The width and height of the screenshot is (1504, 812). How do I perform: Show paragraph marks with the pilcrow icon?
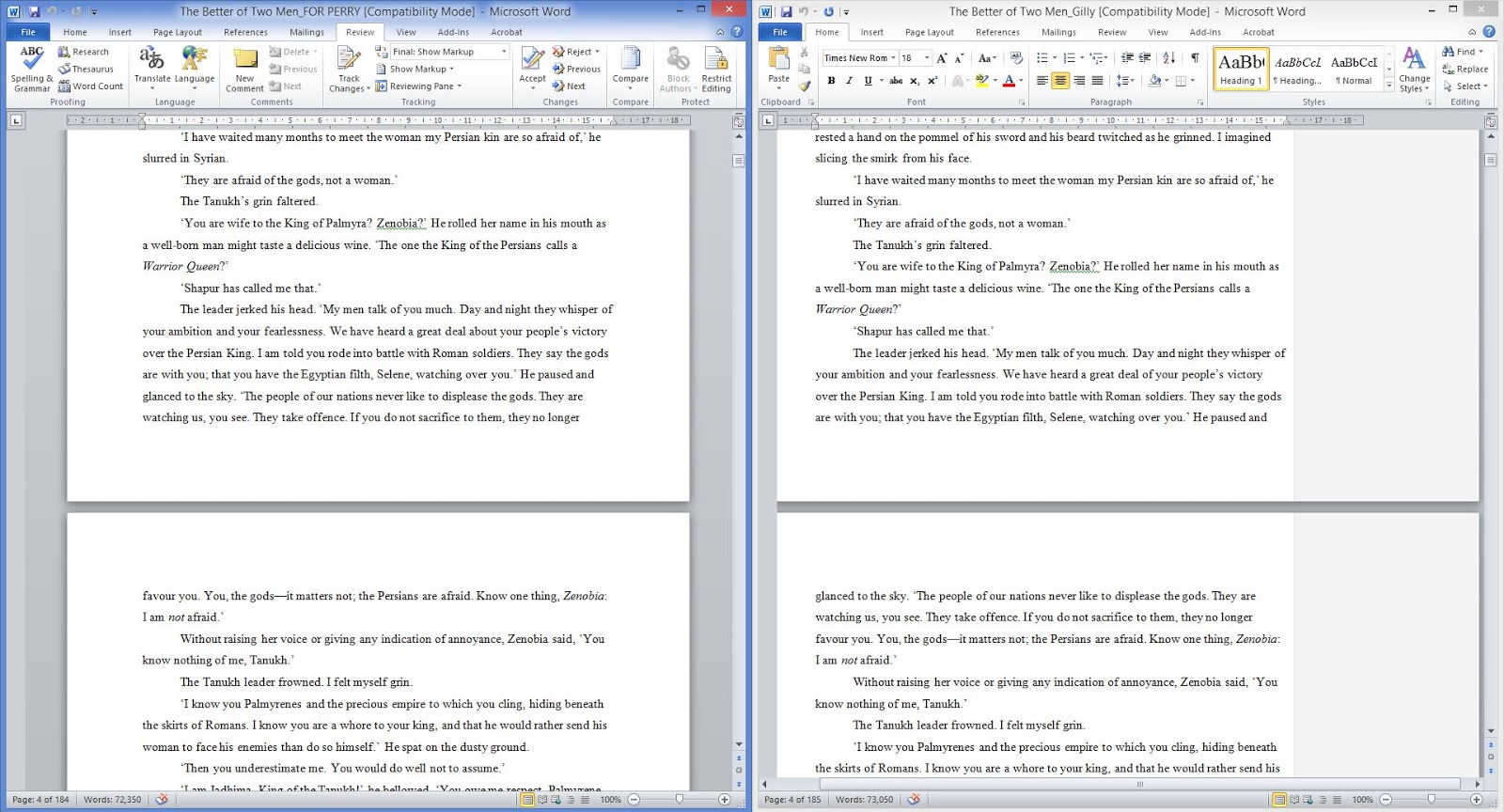point(1195,58)
